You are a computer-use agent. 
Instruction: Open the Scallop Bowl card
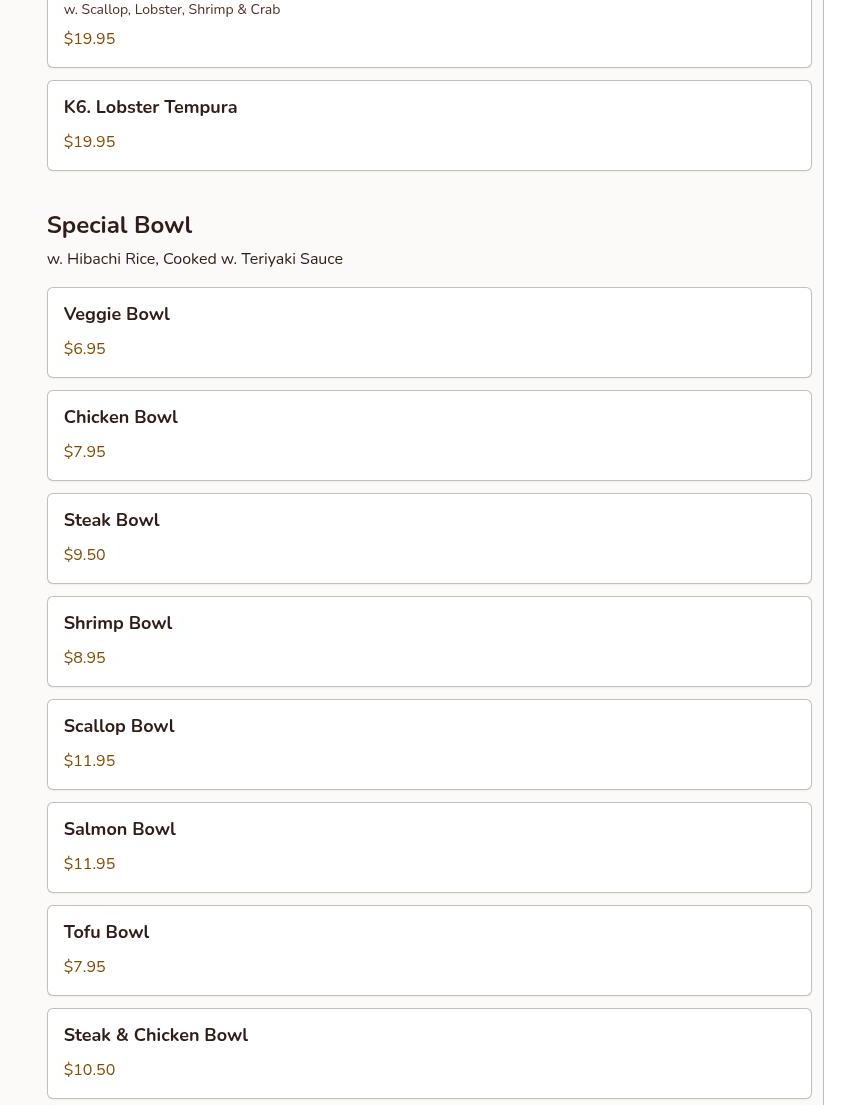coord(429,744)
